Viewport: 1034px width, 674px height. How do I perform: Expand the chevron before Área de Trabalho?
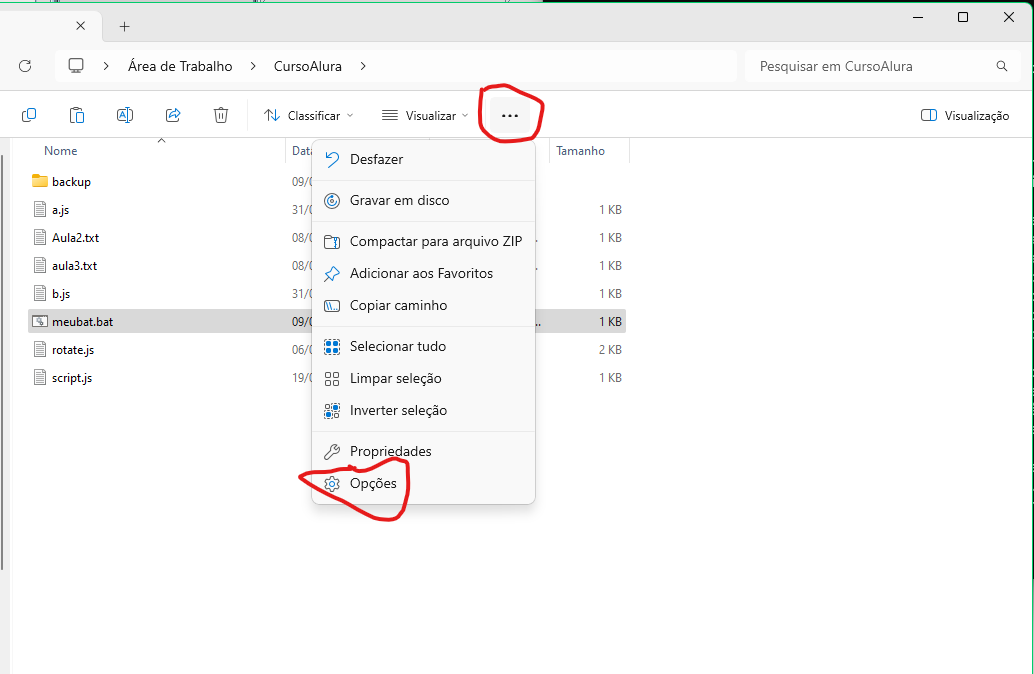106,66
